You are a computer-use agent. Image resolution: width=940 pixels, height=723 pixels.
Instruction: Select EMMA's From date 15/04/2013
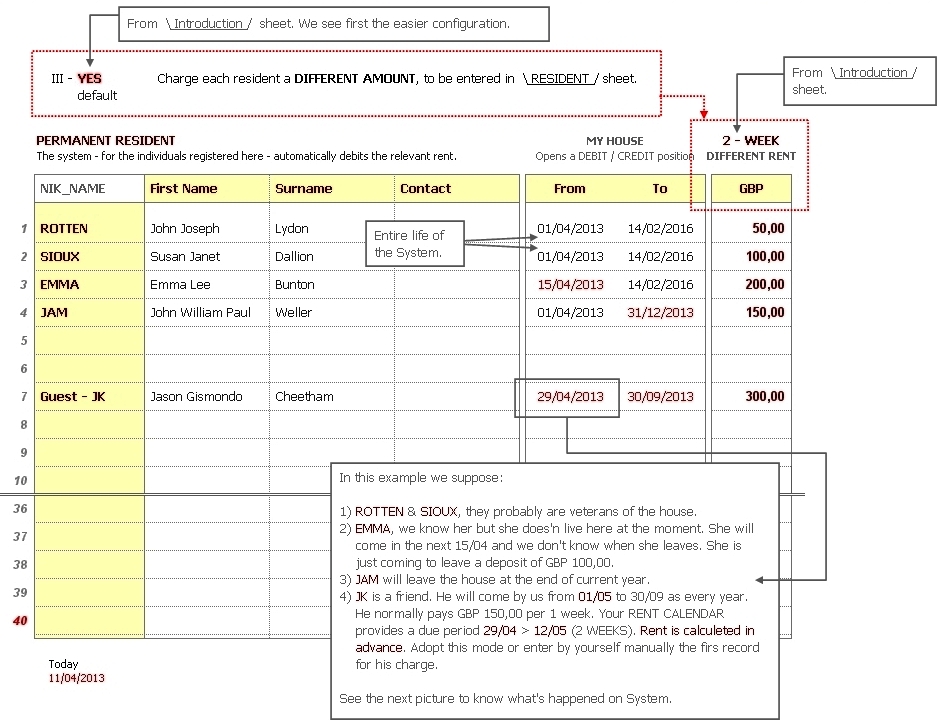coord(570,285)
